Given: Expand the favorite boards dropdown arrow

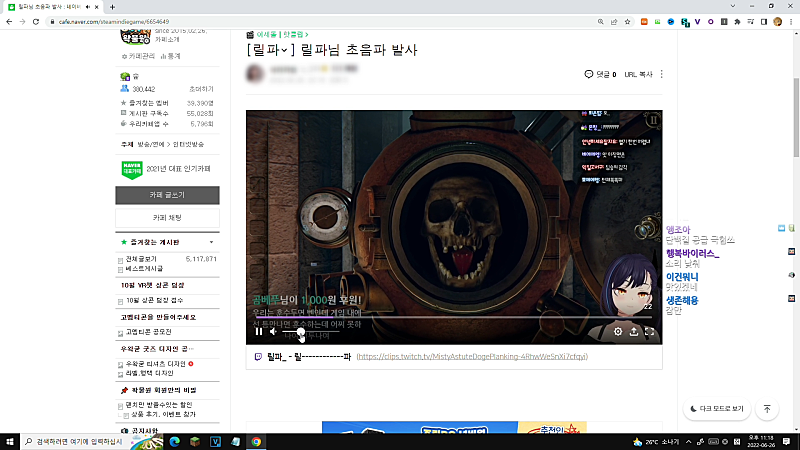Looking at the screenshot, I should [x=211, y=242].
